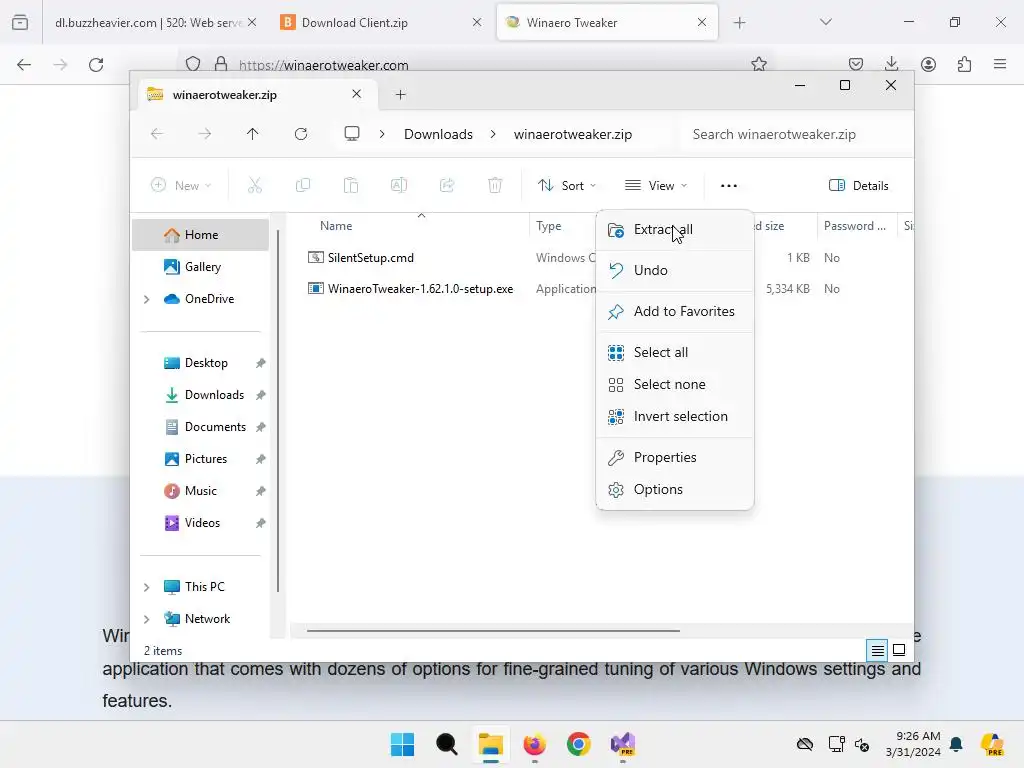The height and width of the screenshot is (768, 1024).
Task: Sort by the Name column header
Action: point(336,226)
